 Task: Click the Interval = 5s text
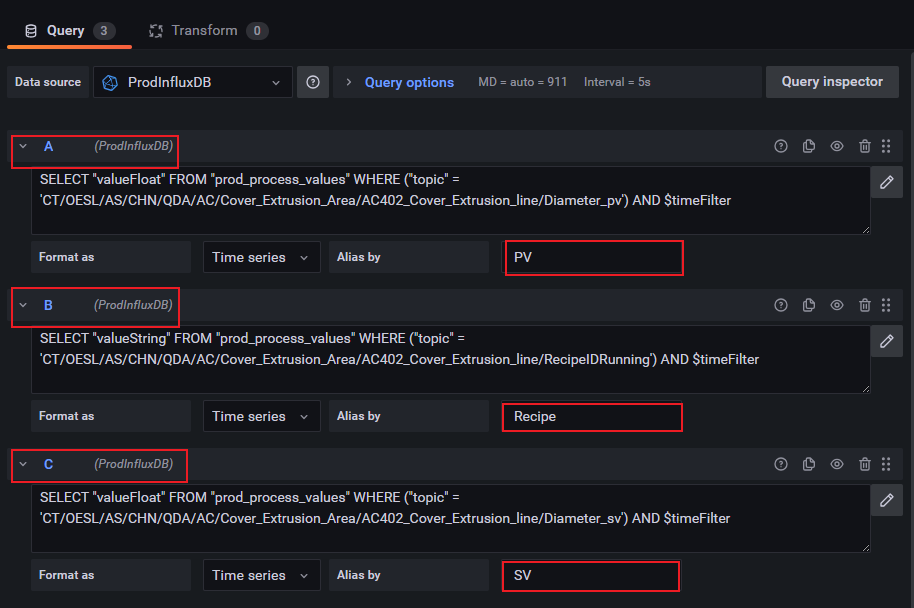point(617,82)
